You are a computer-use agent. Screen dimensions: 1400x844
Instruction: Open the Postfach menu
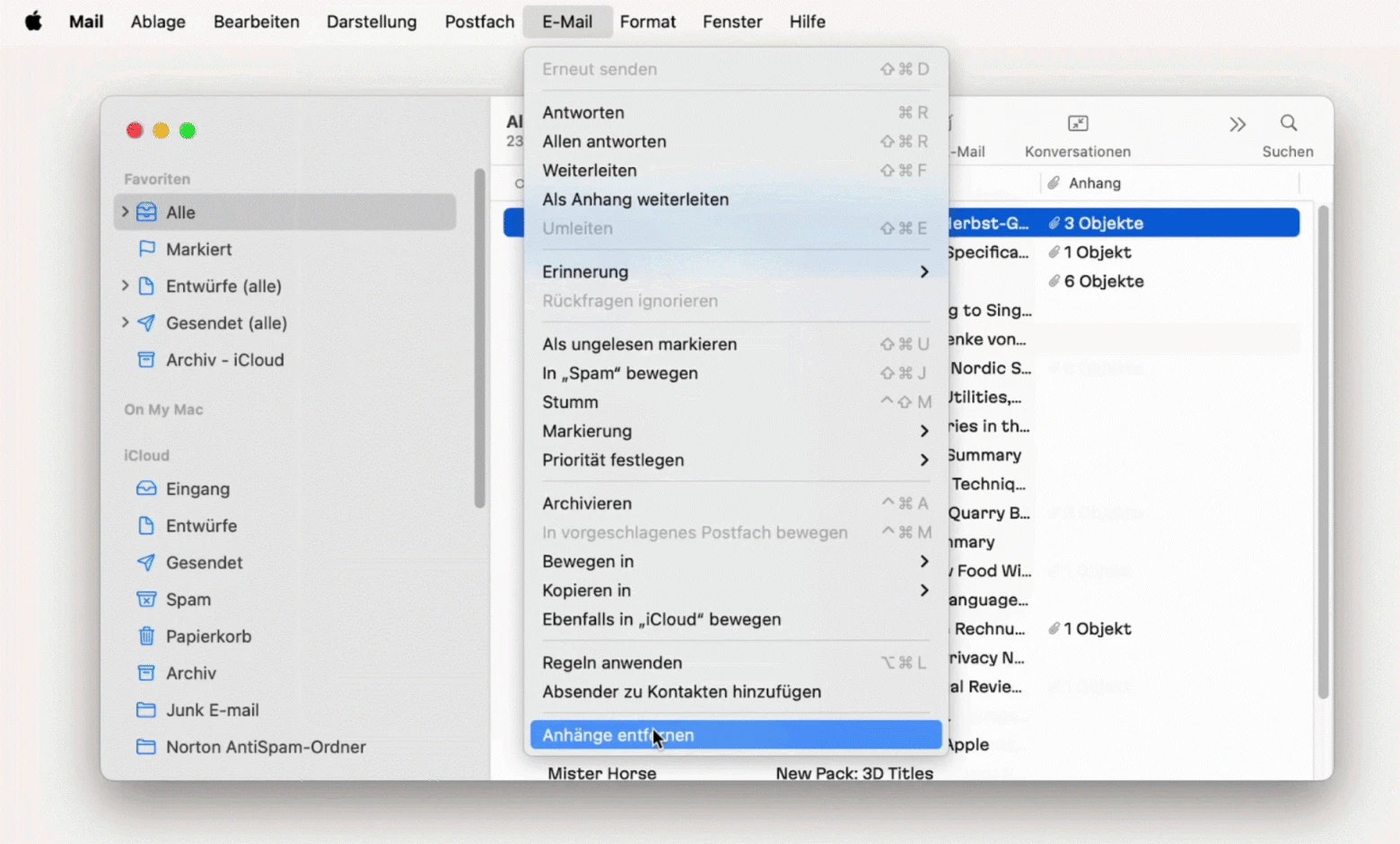point(479,22)
